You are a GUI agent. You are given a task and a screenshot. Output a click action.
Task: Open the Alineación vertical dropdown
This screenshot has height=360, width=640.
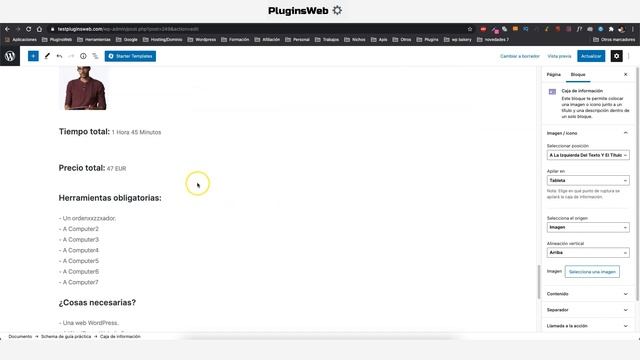[588, 252]
